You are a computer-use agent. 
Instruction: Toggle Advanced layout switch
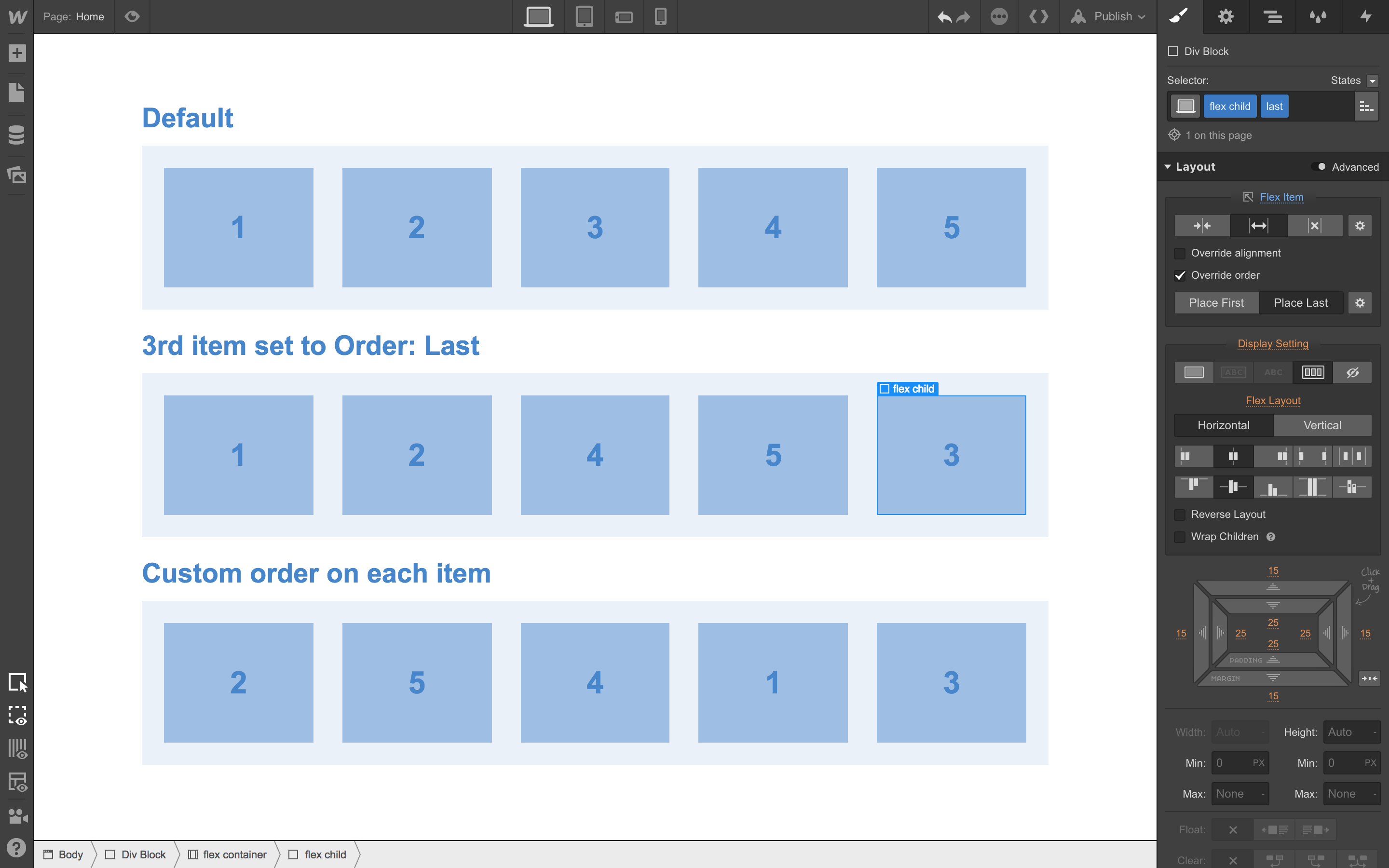click(x=1319, y=167)
